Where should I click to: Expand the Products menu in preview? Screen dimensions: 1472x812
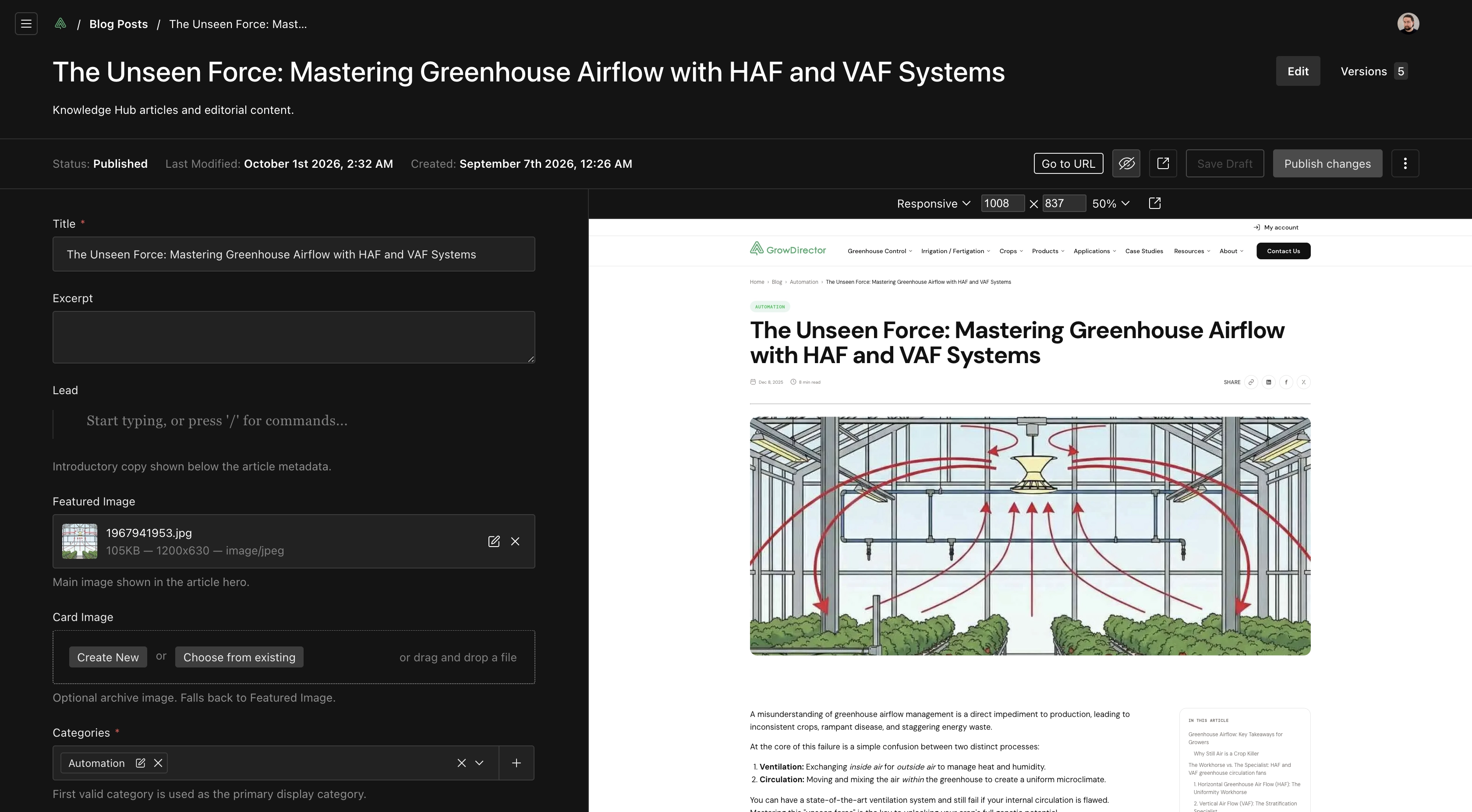coord(1048,251)
